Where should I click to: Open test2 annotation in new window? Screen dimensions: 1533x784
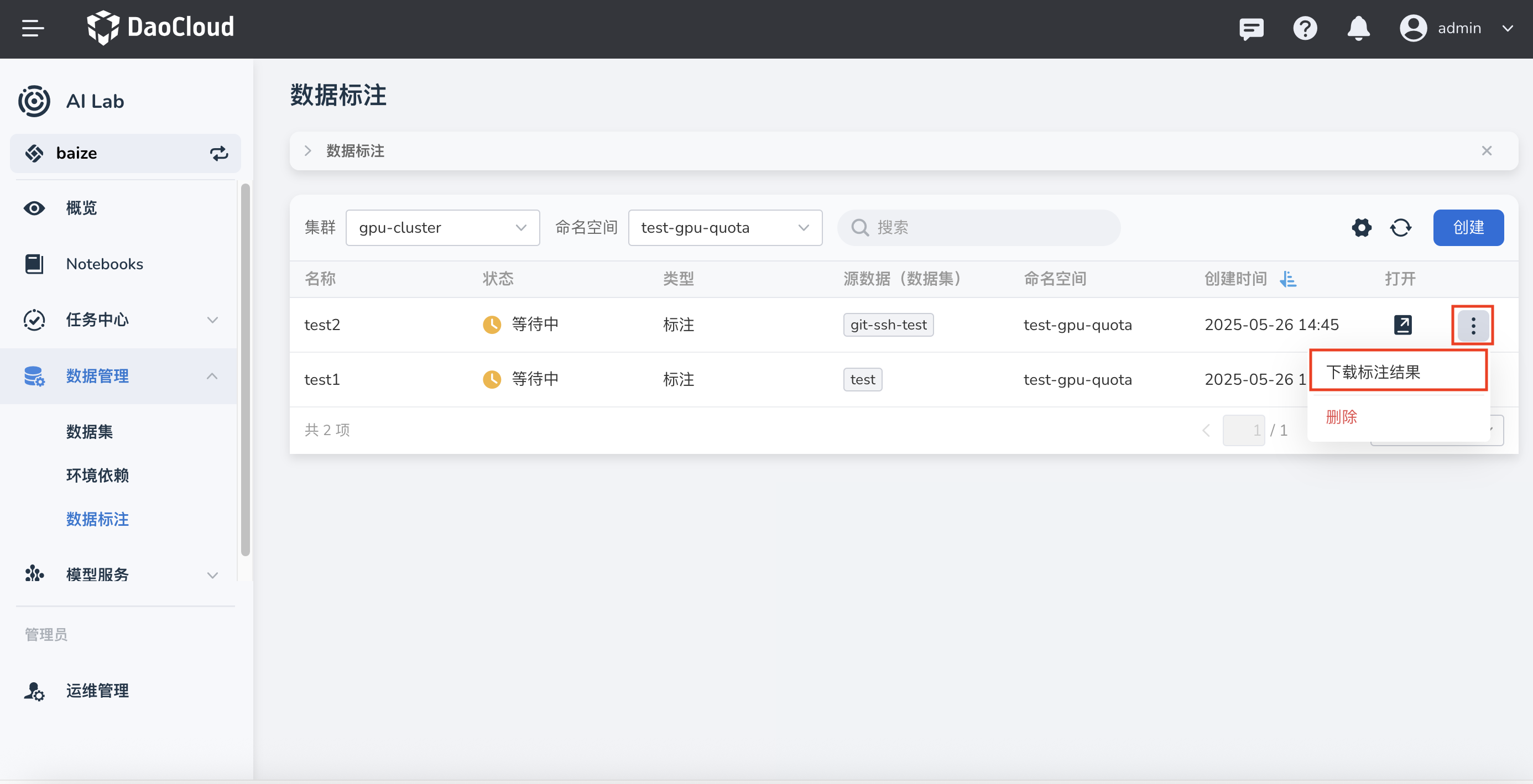1402,325
